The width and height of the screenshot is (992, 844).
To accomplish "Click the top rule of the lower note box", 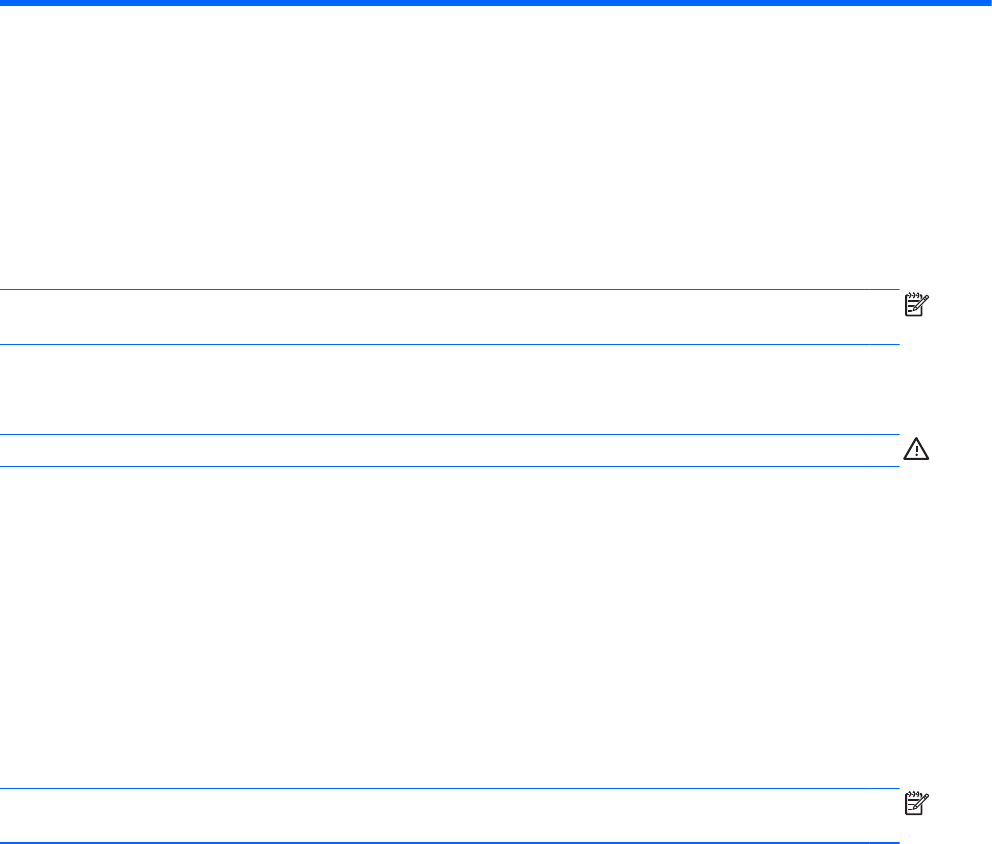I will point(450,789).
